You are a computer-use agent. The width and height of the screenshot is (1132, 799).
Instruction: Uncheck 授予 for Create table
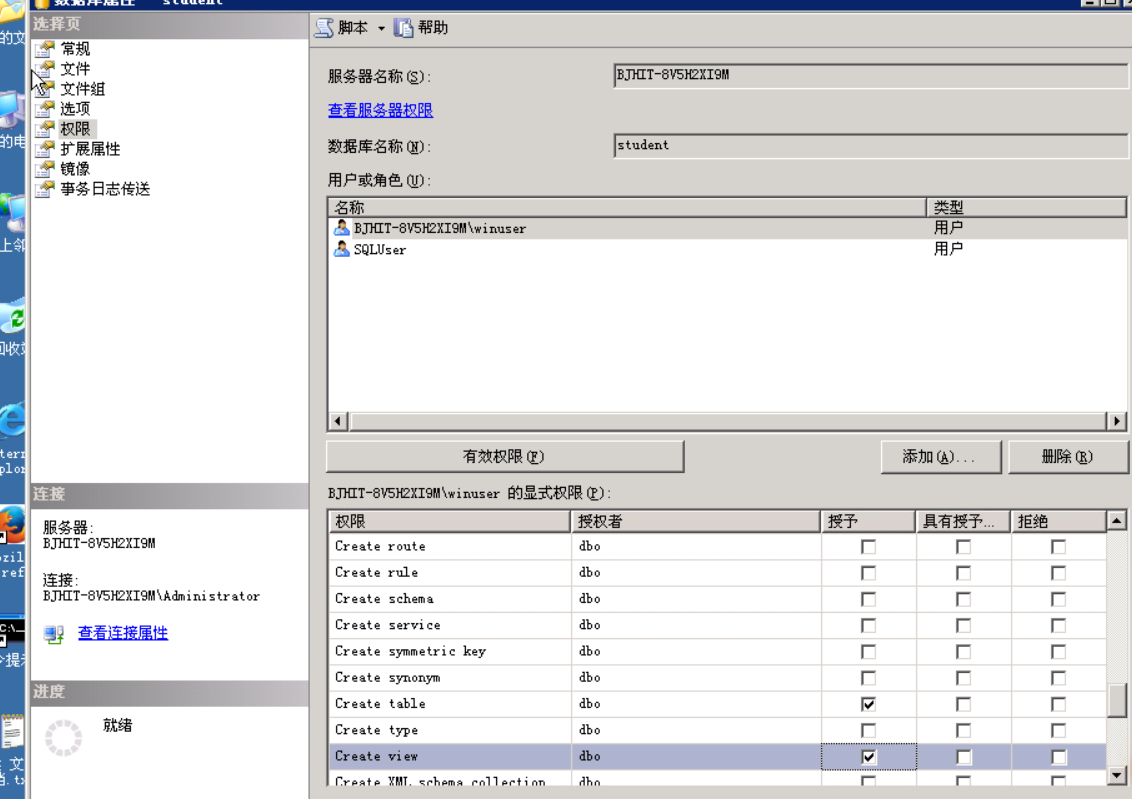tap(868, 704)
